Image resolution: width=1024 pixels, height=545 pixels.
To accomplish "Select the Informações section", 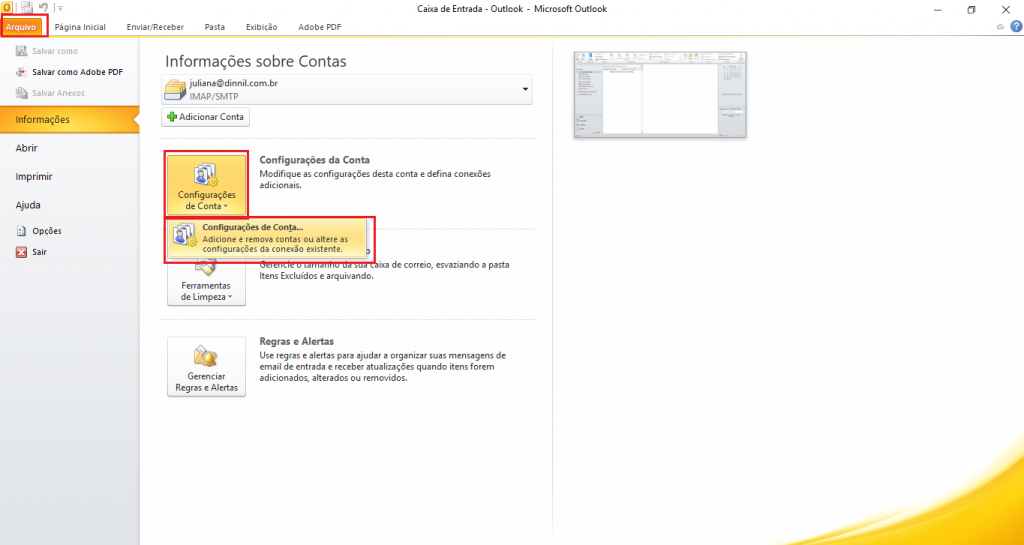I will click(x=69, y=119).
